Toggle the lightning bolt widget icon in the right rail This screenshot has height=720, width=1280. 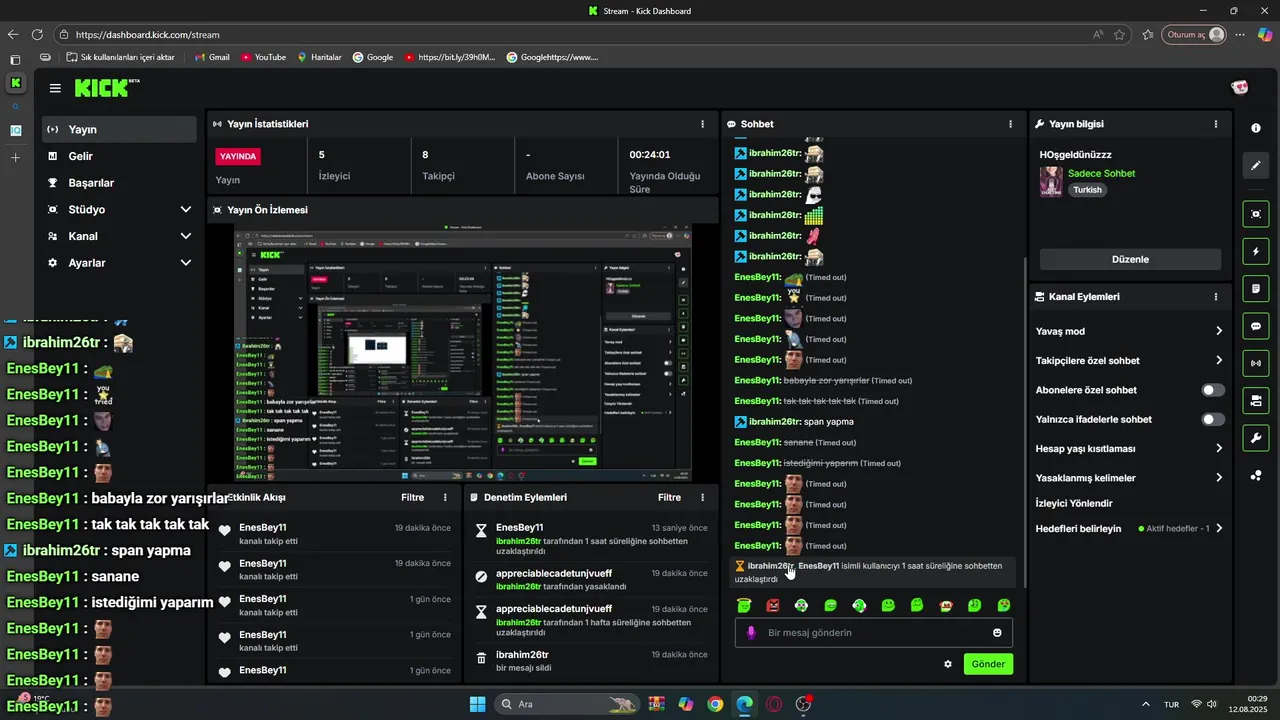pos(1256,251)
